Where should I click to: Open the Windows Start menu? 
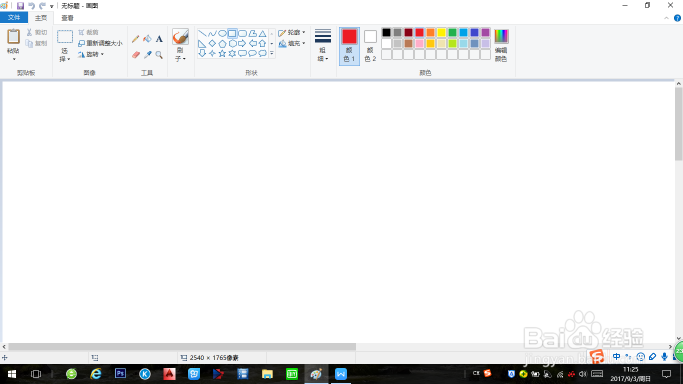[12, 374]
